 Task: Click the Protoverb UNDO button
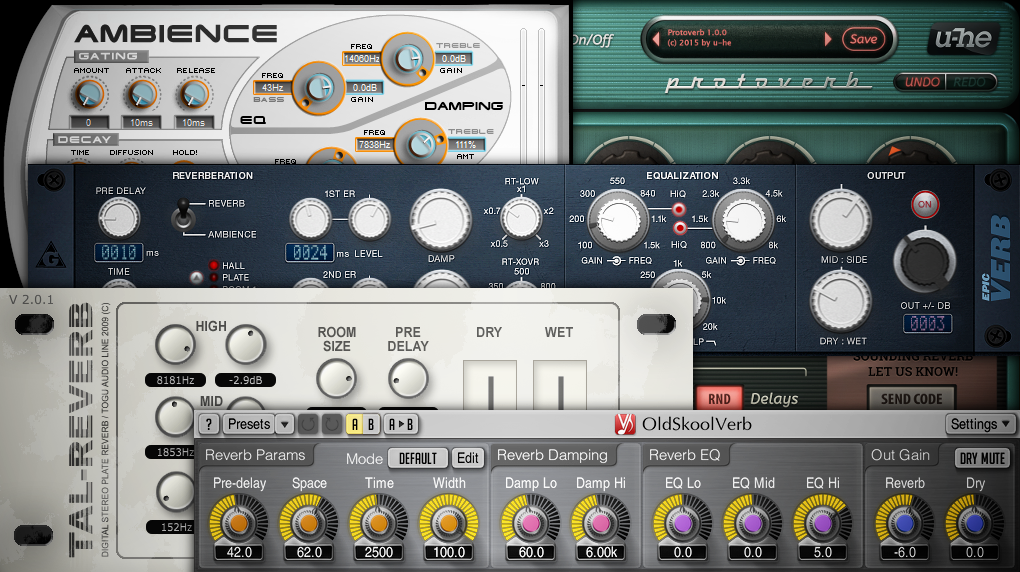[922, 82]
